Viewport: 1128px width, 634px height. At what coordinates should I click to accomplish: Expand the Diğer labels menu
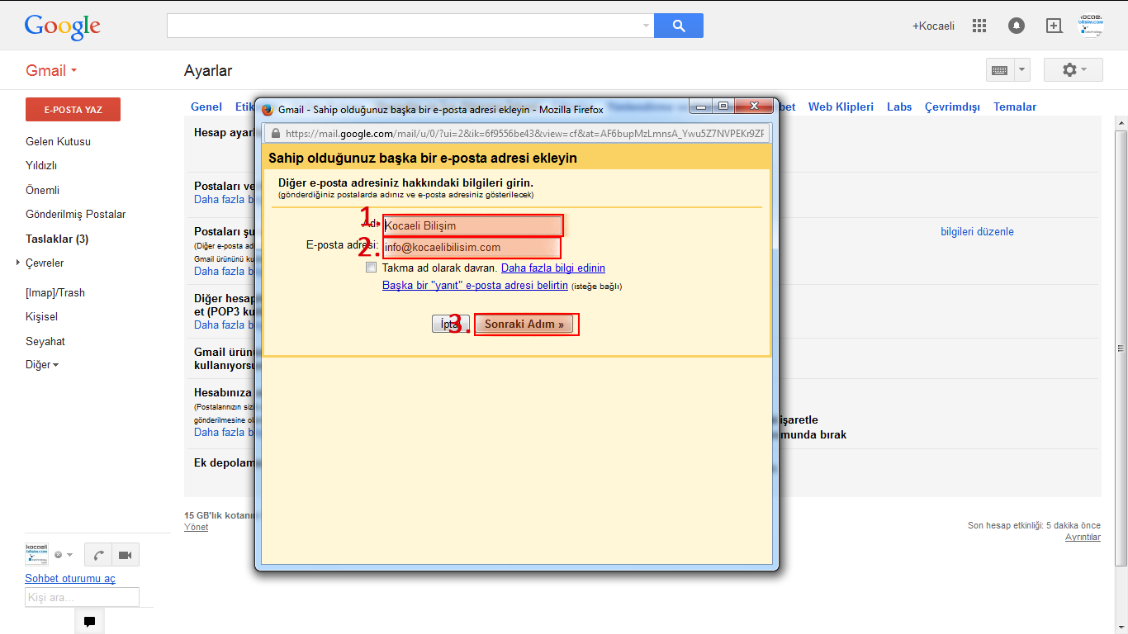tap(42, 365)
